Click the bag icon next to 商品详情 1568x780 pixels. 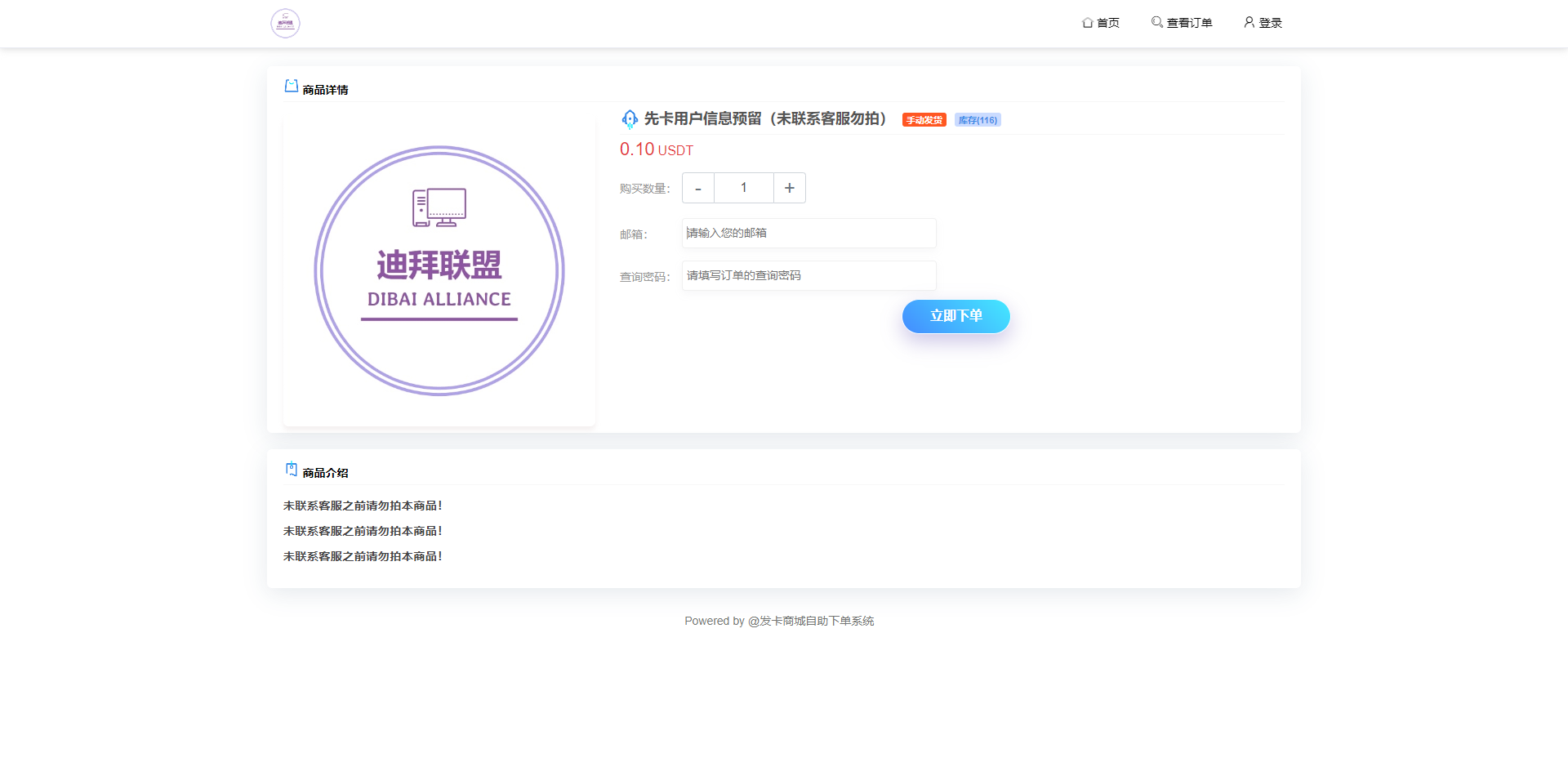click(x=292, y=86)
